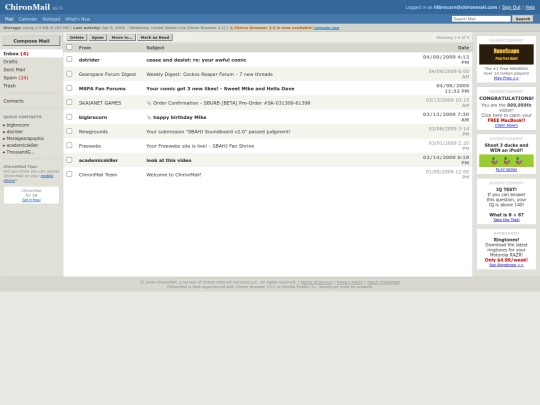Click the Help link in header
This screenshot has height=405, width=540.
click(530, 7)
